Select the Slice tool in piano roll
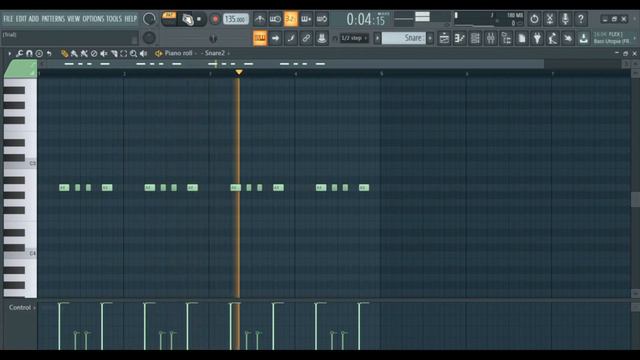 point(114,53)
